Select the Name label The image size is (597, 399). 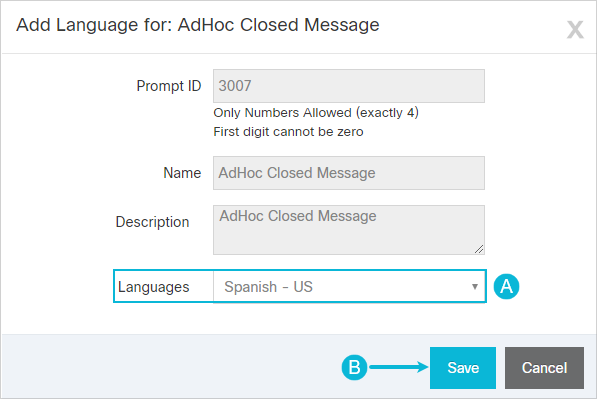[182, 173]
